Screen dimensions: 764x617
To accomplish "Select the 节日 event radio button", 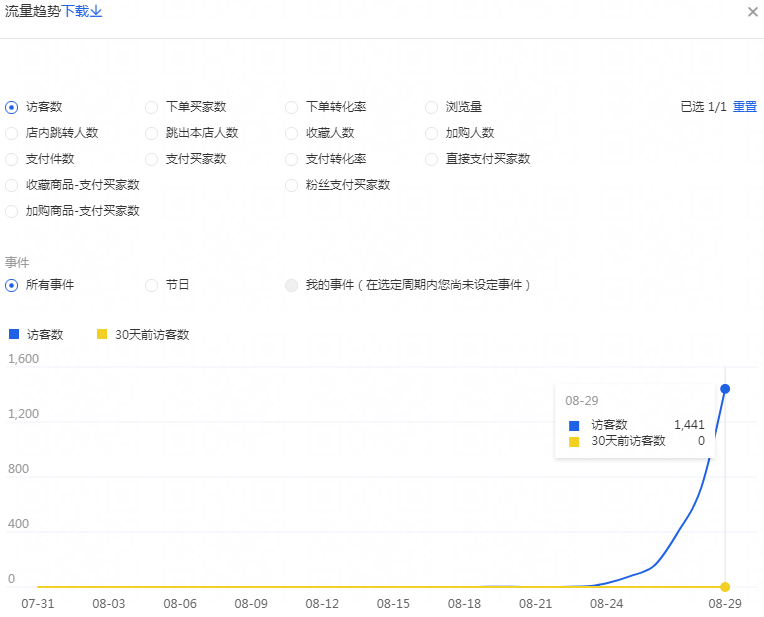I will point(152,285).
